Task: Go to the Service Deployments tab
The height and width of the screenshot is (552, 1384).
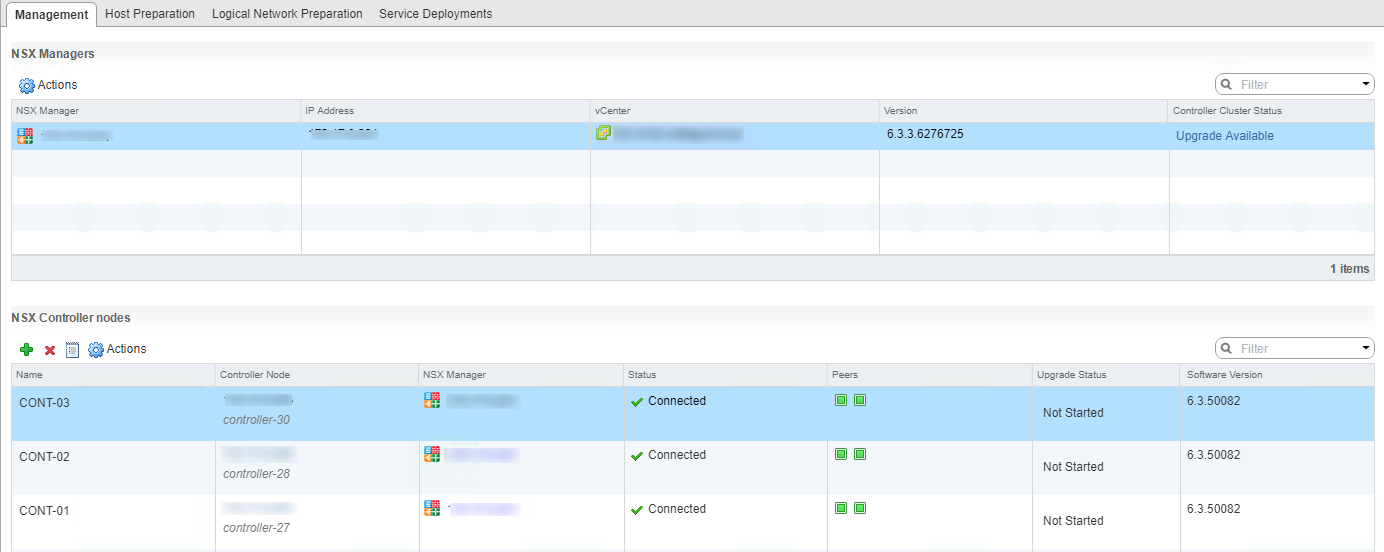Action: pyautogui.click(x=435, y=14)
